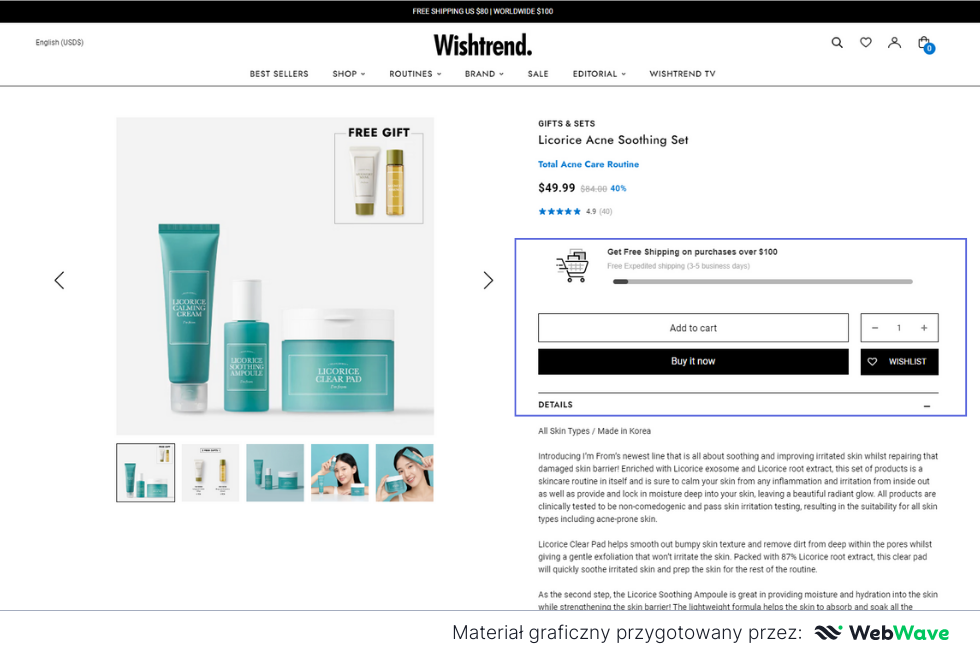Image resolution: width=980 pixels, height=652 pixels.
Task: Show previous product image with left arrow
Action: click(x=59, y=280)
